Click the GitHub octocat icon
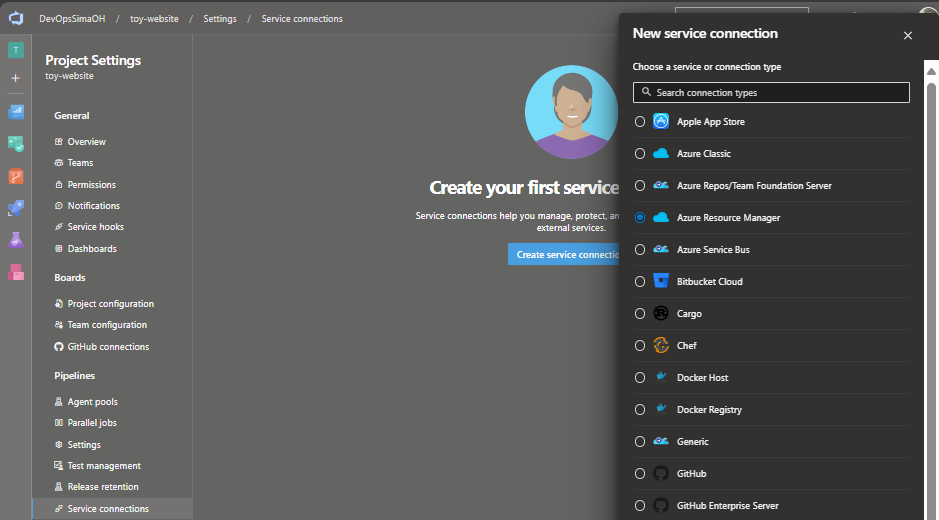The image size is (939, 520). (661, 473)
